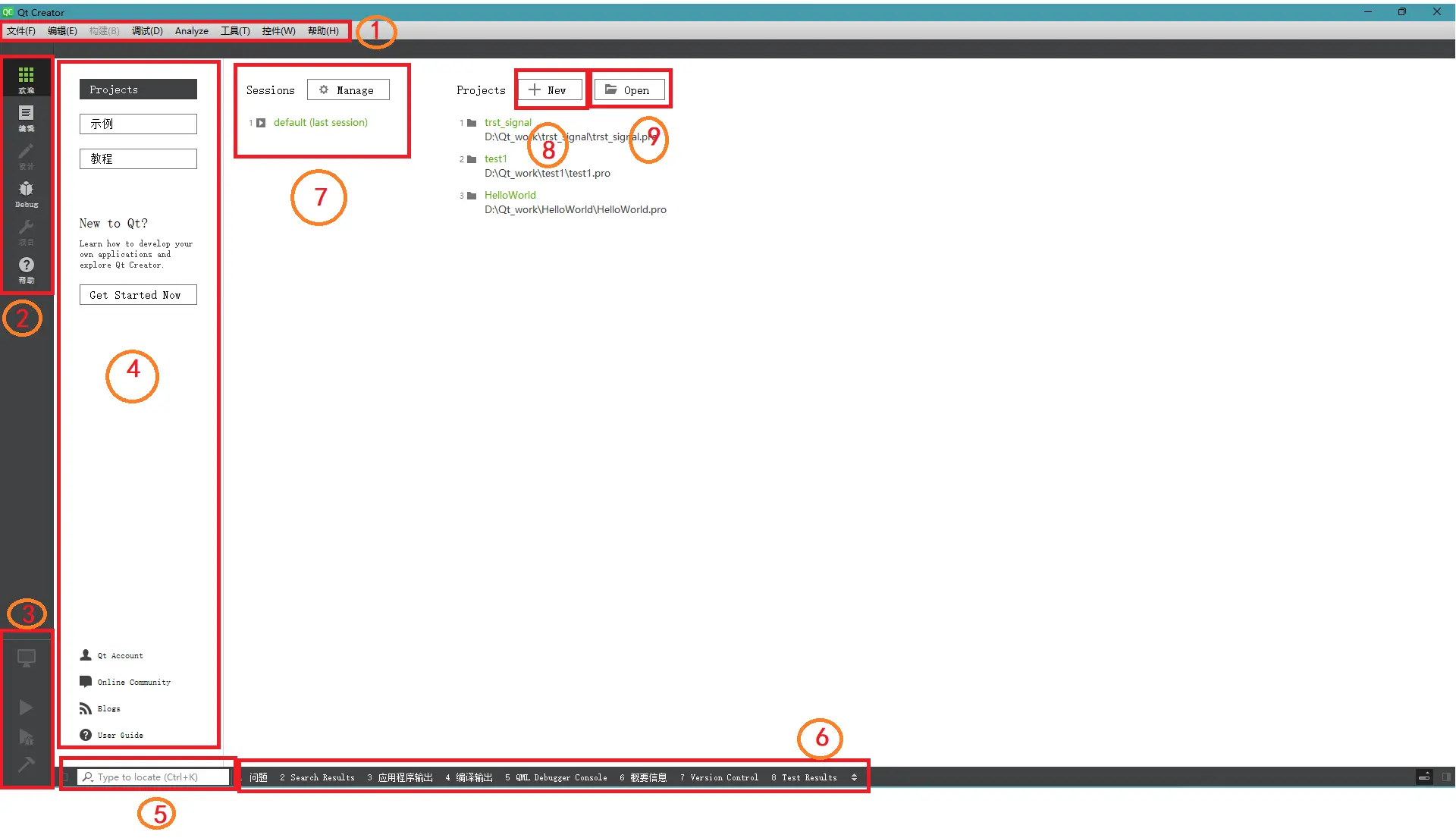The width and height of the screenshot is (1456, 838).
Task: Click New button to create project
Action: 548,90
